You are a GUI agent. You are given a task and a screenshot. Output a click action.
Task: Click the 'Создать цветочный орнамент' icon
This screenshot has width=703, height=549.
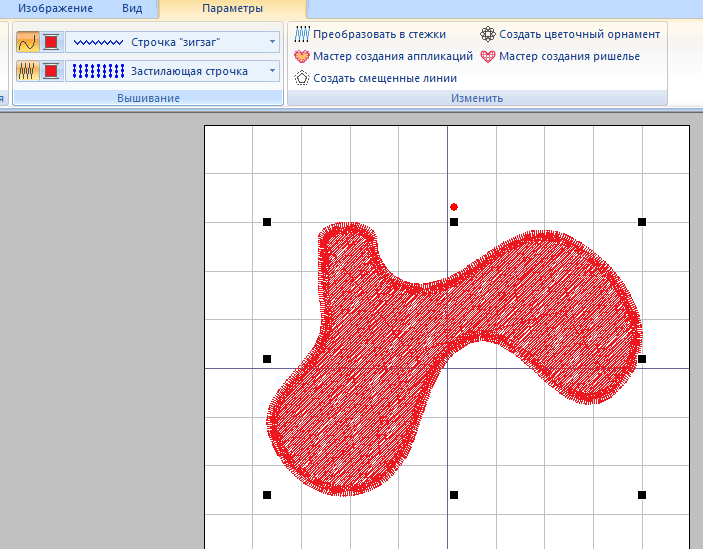(x=488, y=34)
